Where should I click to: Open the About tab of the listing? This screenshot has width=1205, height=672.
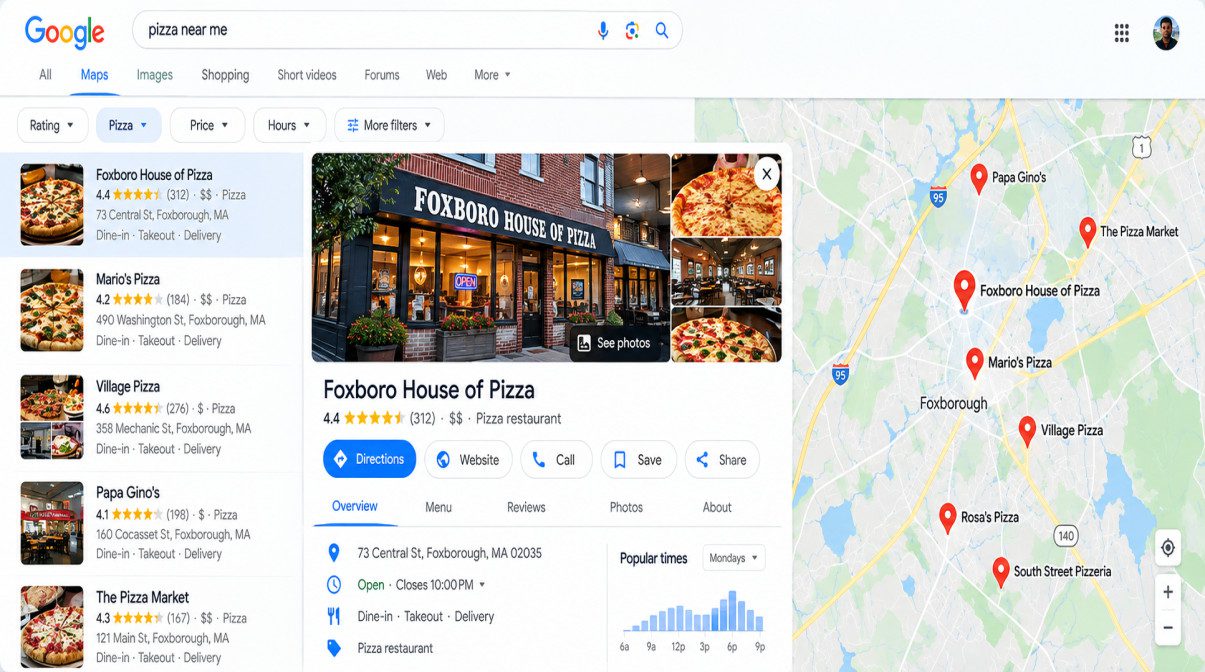(x=717, y=507)
